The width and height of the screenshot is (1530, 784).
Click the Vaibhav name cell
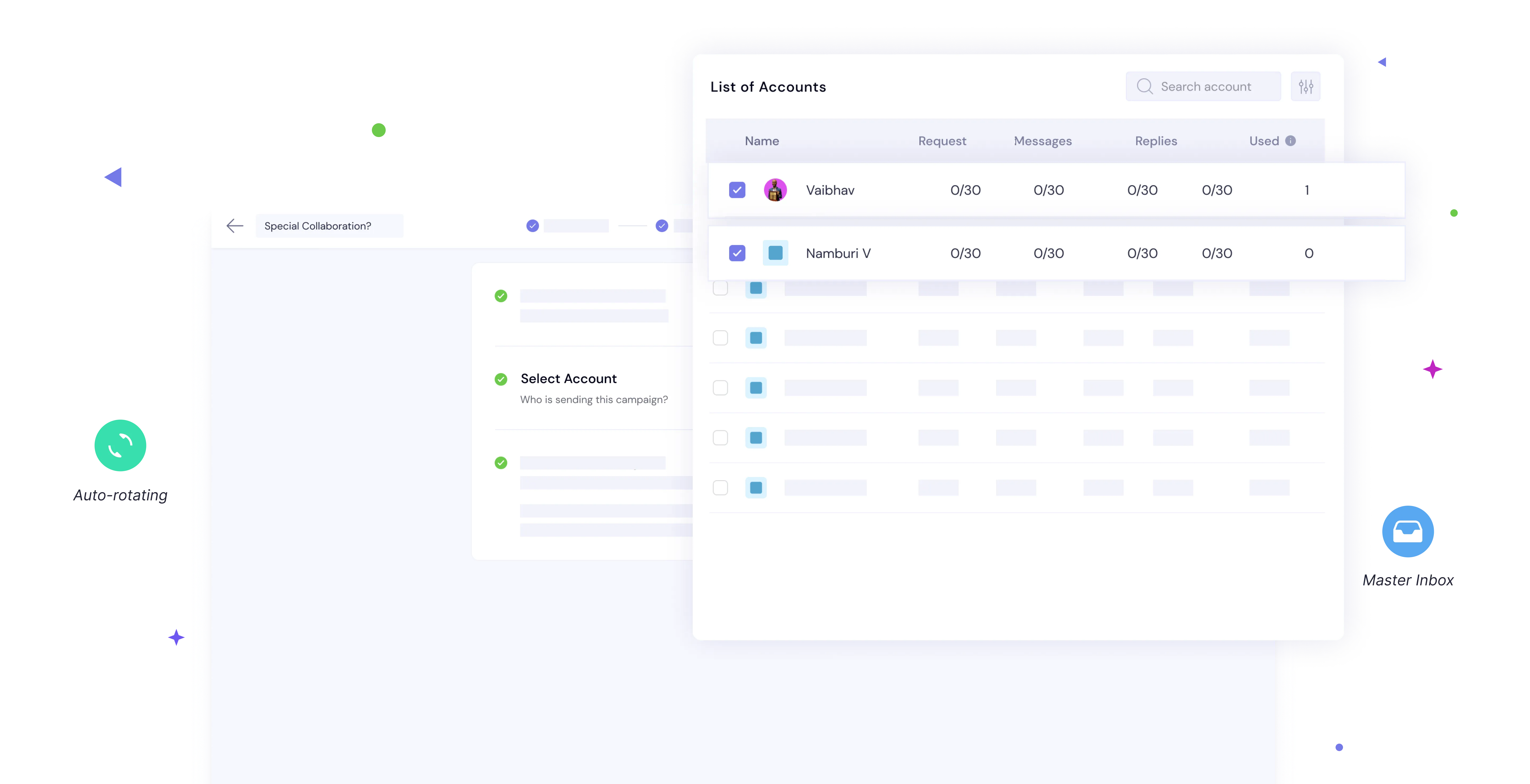pyautogui.click(x=830, y=190)
